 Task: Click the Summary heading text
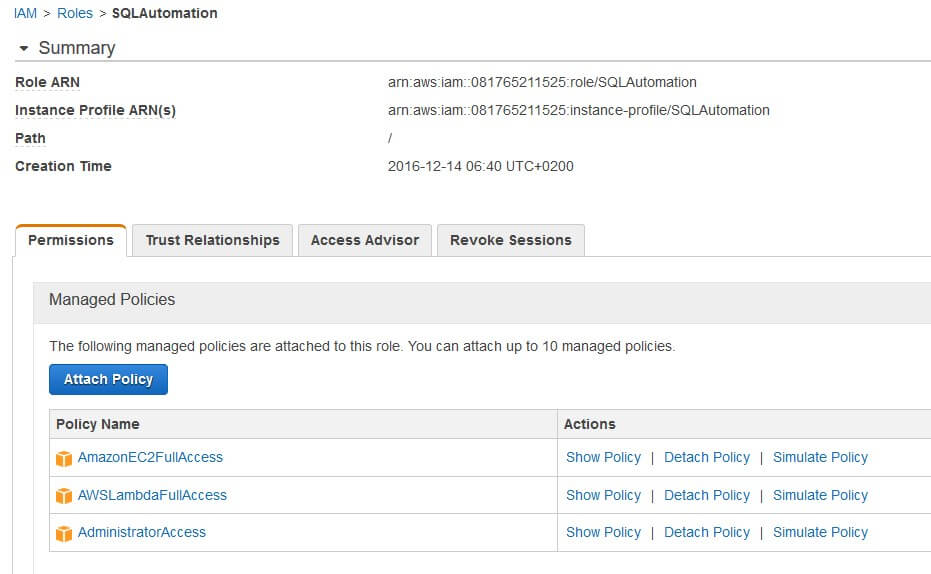[x=77, y=48]
